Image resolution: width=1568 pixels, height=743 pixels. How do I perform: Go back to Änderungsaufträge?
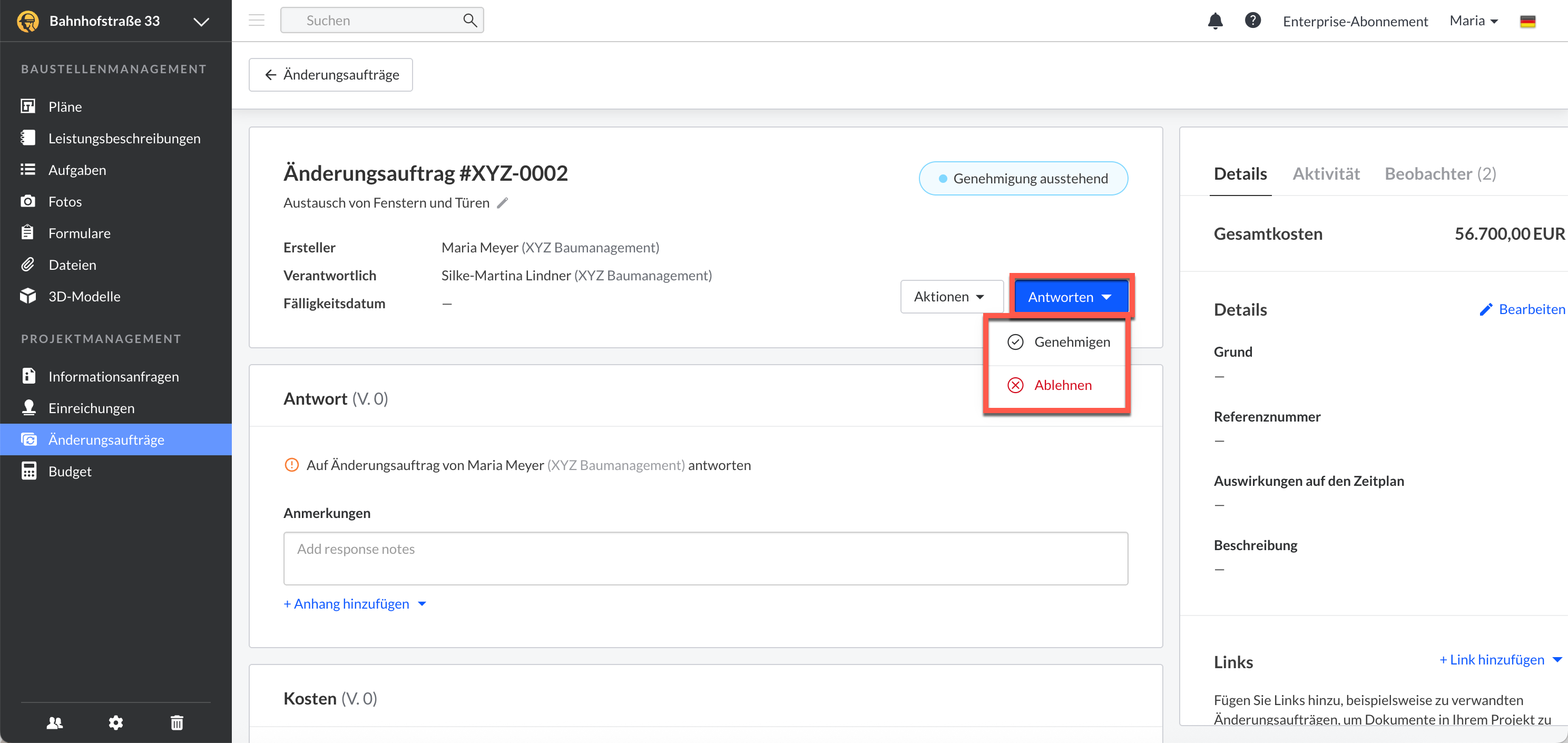tap(330, 75)
